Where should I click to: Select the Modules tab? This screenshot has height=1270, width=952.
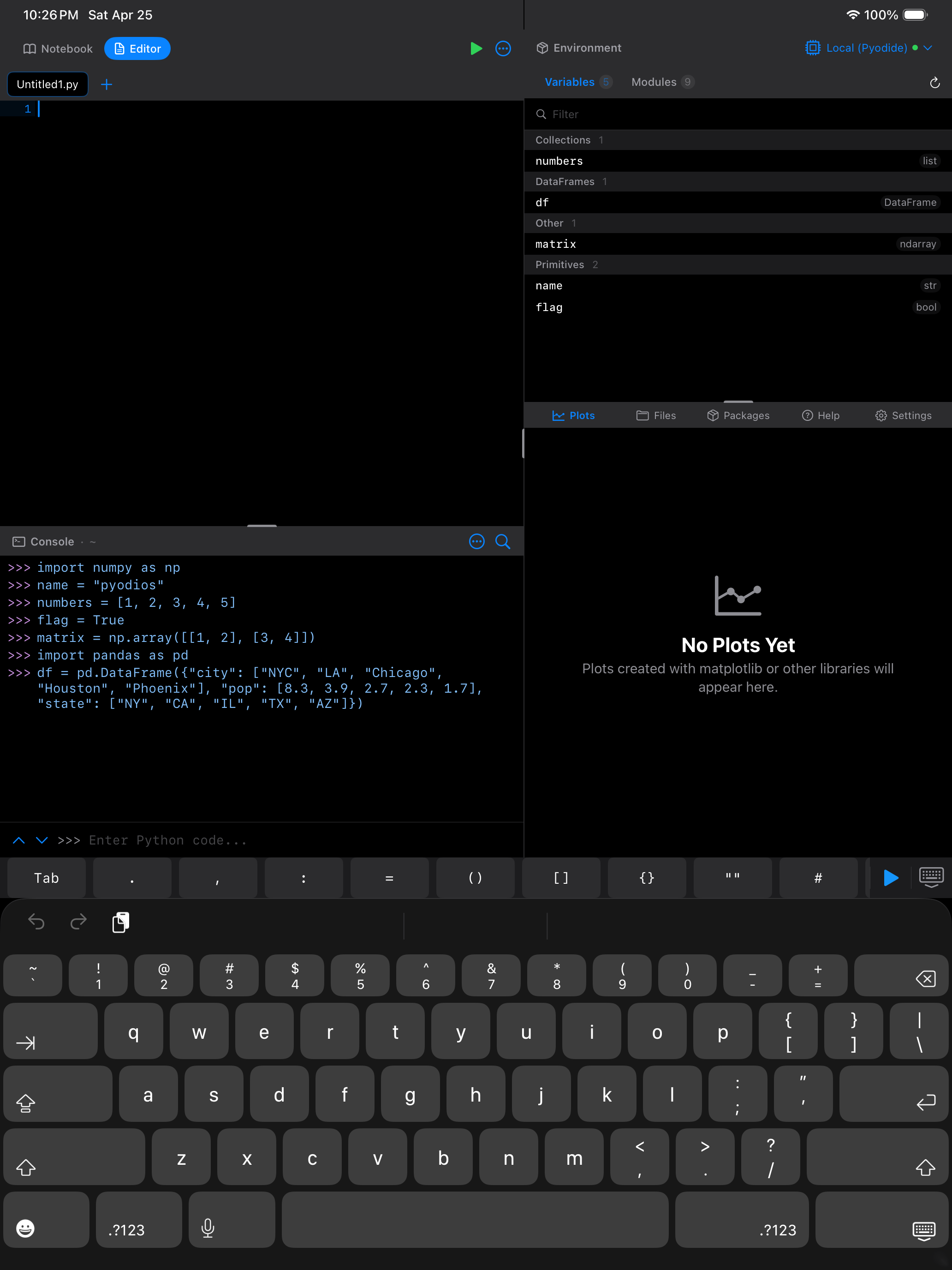[663, 82]
